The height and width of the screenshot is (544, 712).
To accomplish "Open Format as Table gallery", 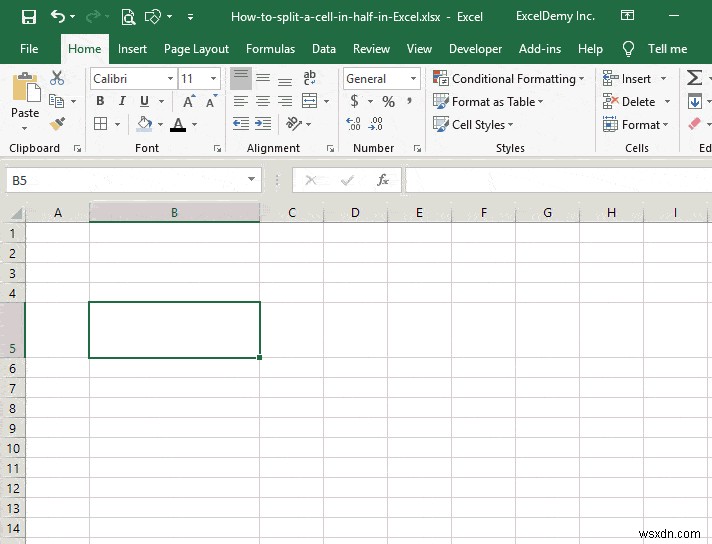I will coord(488,101).
